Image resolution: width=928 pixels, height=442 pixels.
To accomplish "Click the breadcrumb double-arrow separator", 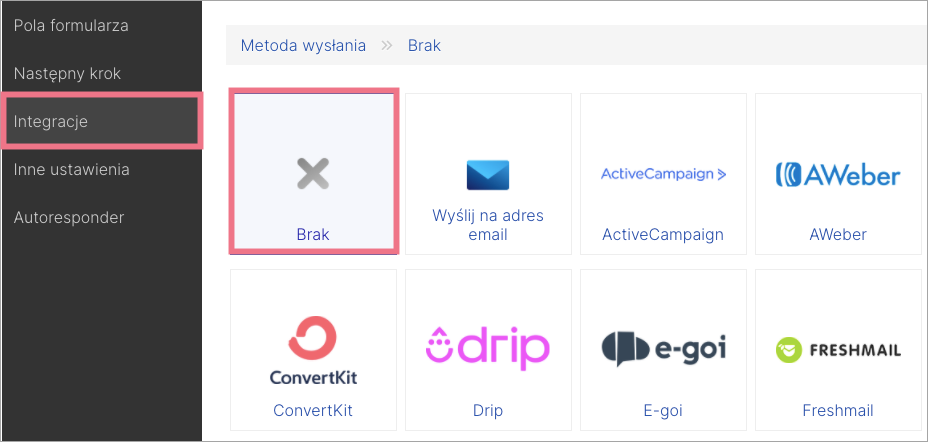I will pyautogui.click(x=387, y=46).
